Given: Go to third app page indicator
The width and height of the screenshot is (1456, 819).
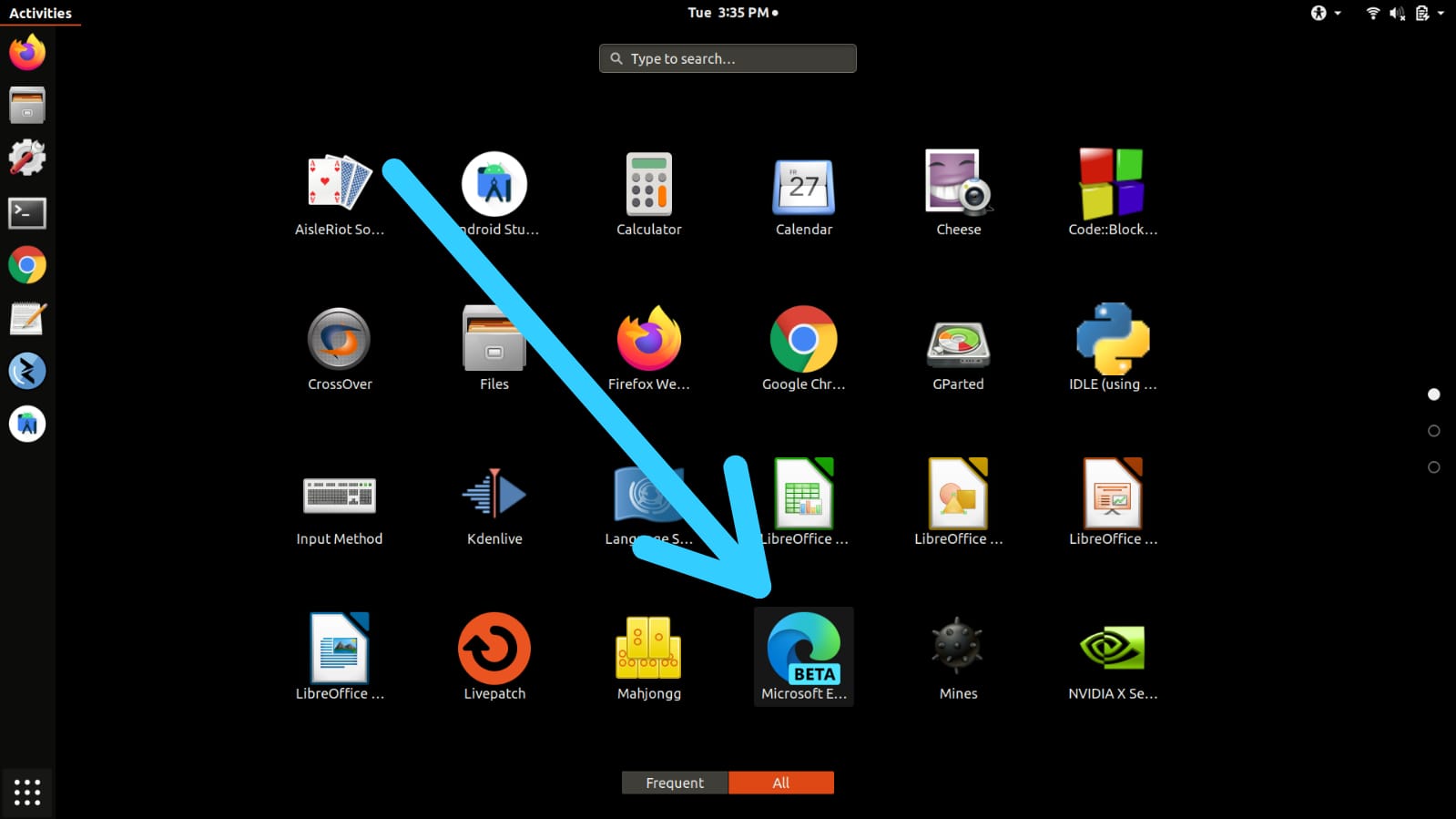Looking at the screenshot, I should [x=1434, y=467].
